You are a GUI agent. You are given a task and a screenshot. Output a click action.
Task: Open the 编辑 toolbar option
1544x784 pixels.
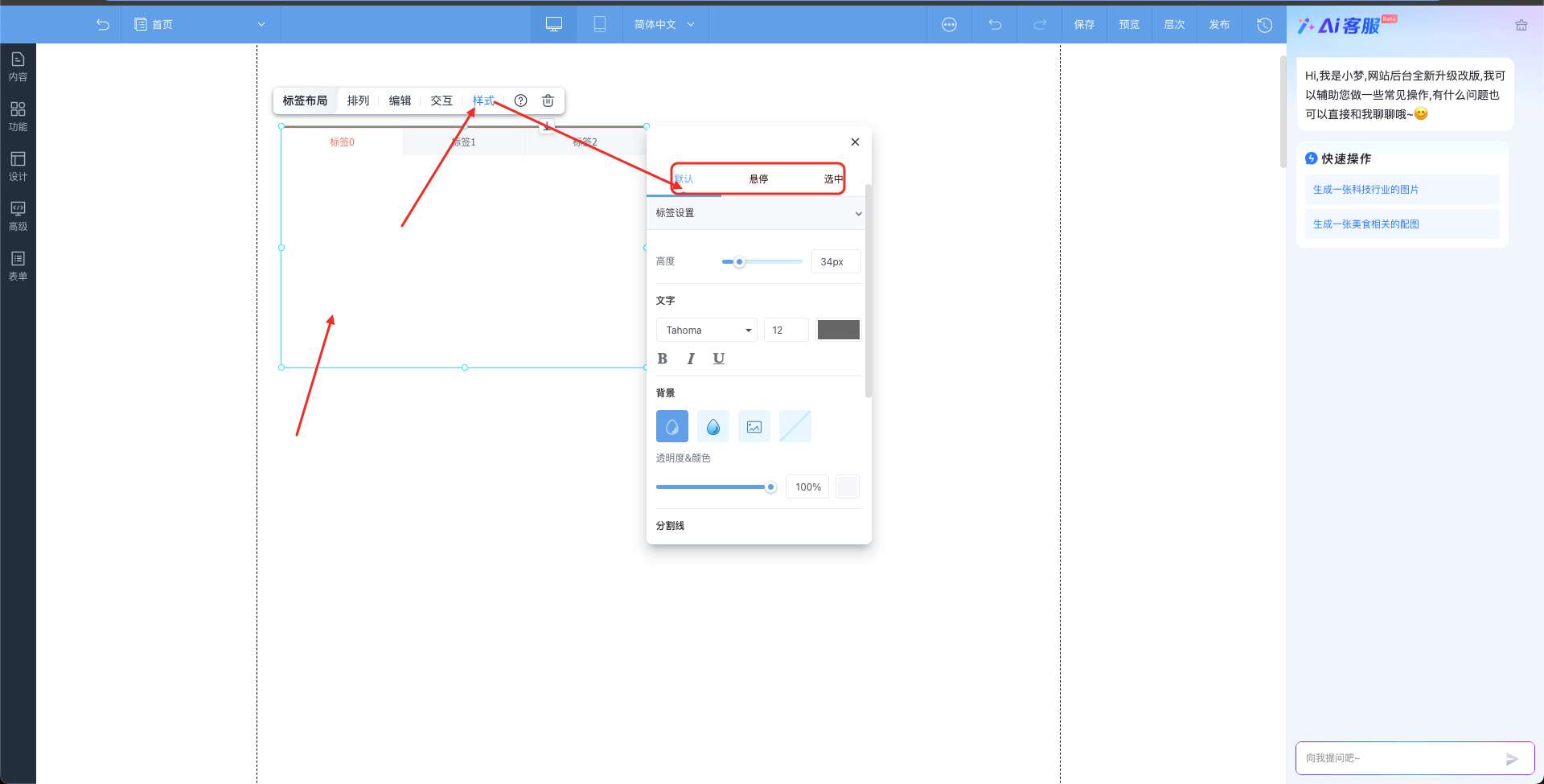point(400,101)
